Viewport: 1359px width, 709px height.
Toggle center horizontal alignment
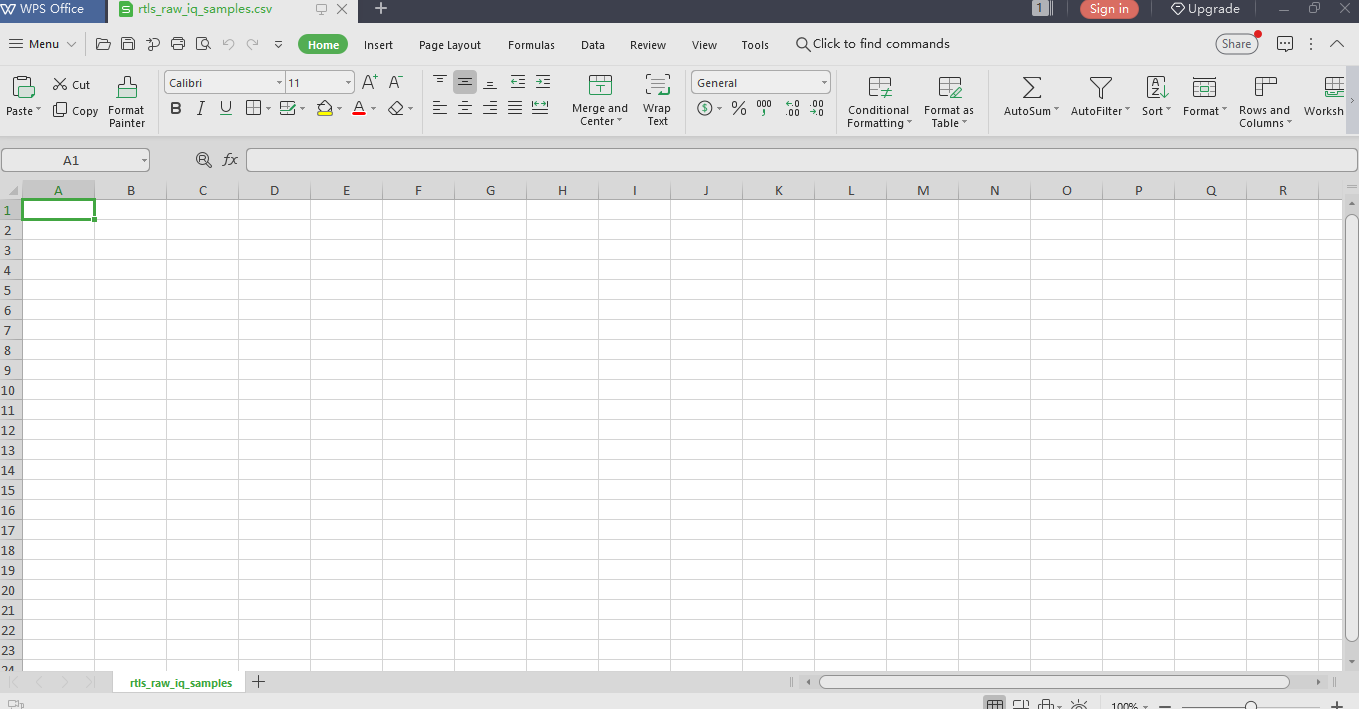[465, 108]
